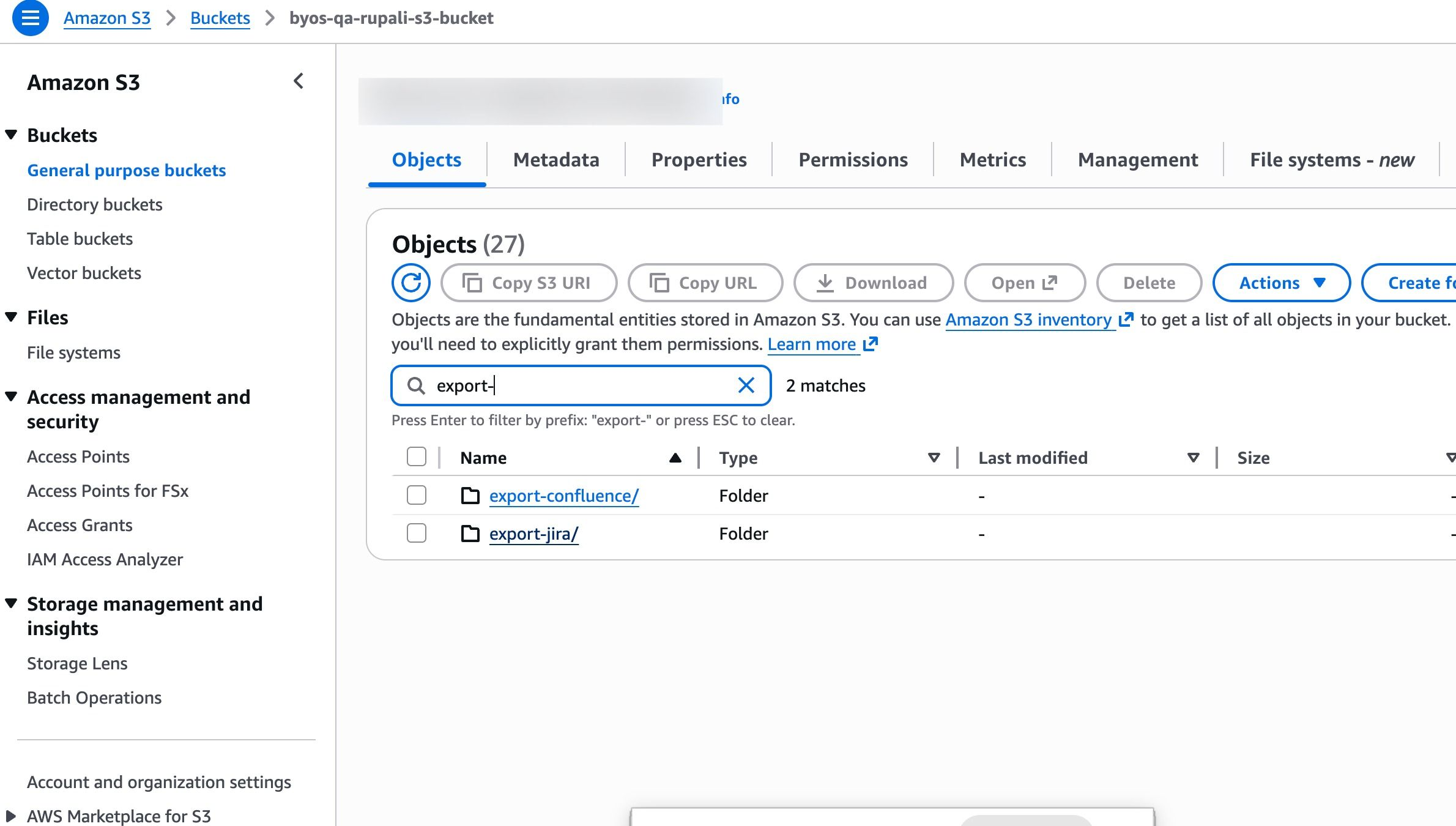Collapse the Amazon S3 side panel

tap(299, 81)
